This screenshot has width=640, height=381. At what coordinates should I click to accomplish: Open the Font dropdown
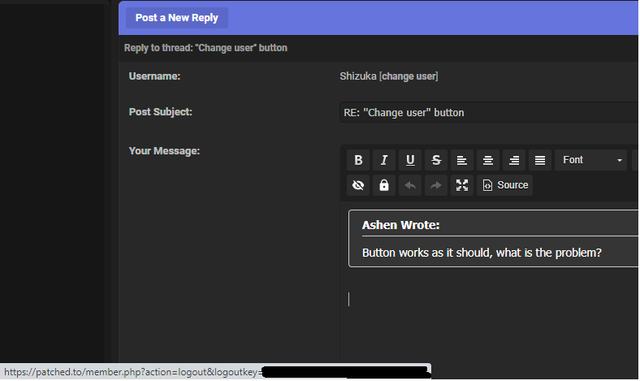coord(591,160)
